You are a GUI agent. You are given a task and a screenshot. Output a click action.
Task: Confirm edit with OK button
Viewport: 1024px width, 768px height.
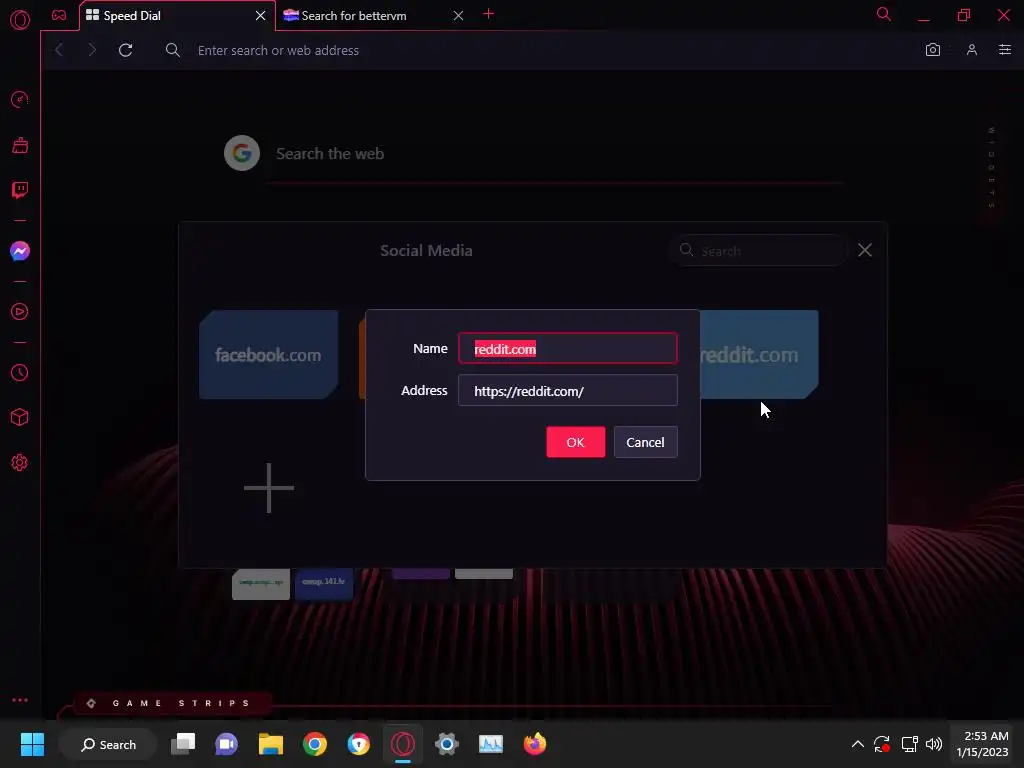pyautogui.click(x=575, y=442)
